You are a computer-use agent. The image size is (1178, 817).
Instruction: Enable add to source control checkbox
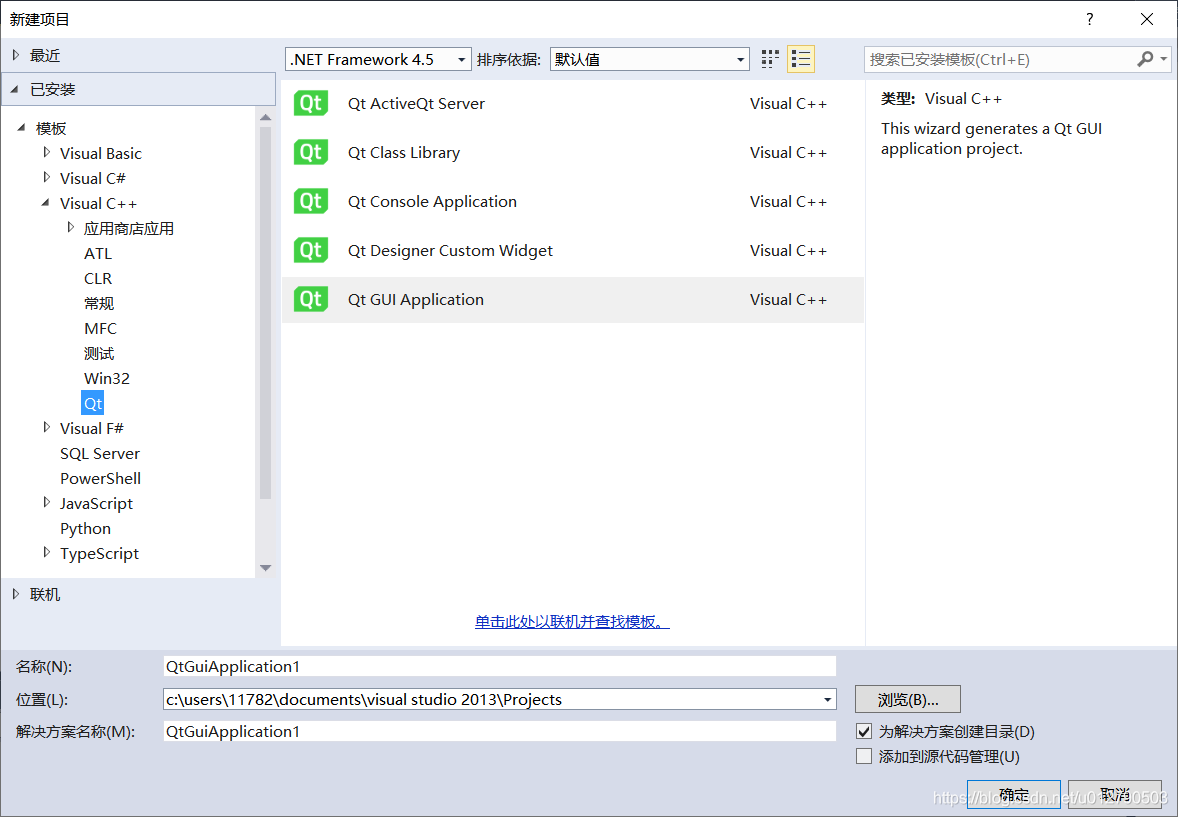(x=864, y=756)
